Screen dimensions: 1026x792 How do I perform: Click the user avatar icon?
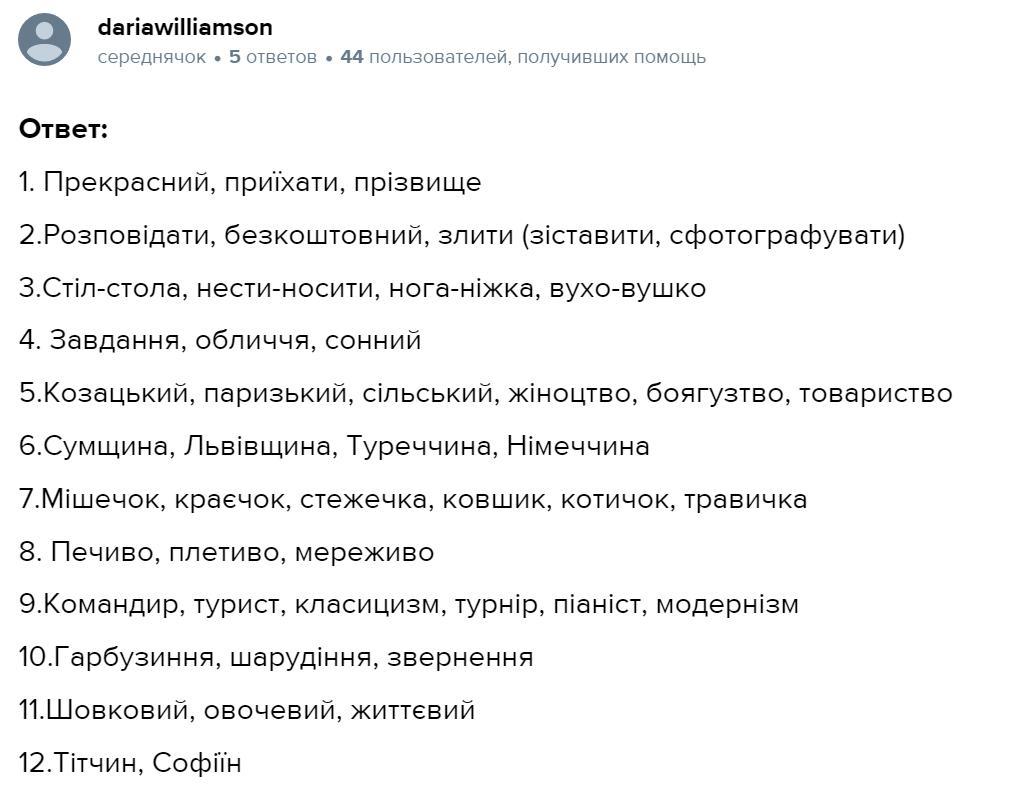[x=45, y=40]
